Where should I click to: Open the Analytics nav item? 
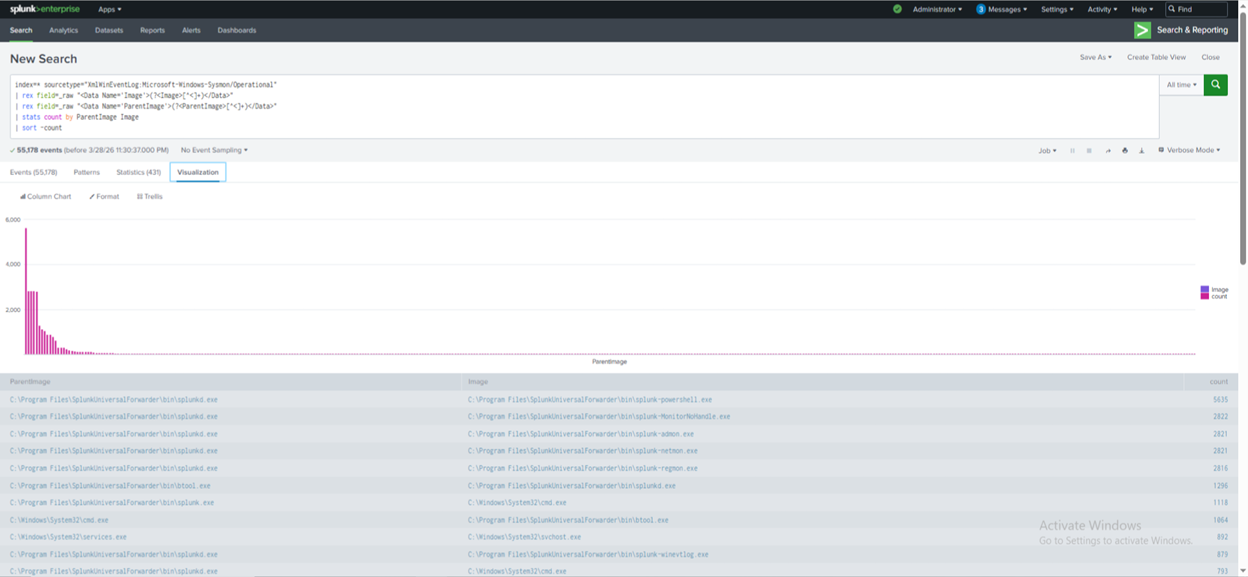(63, 30)
